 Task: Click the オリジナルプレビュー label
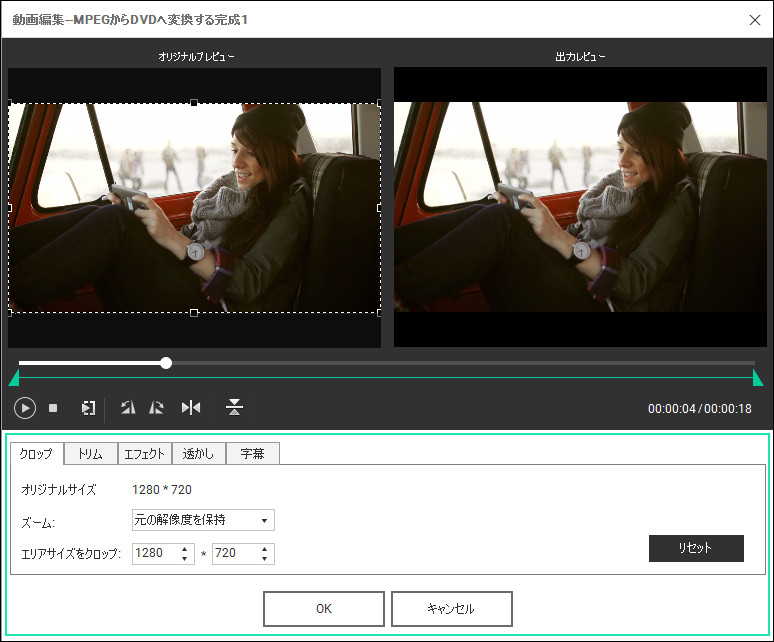tap(196, 57)
